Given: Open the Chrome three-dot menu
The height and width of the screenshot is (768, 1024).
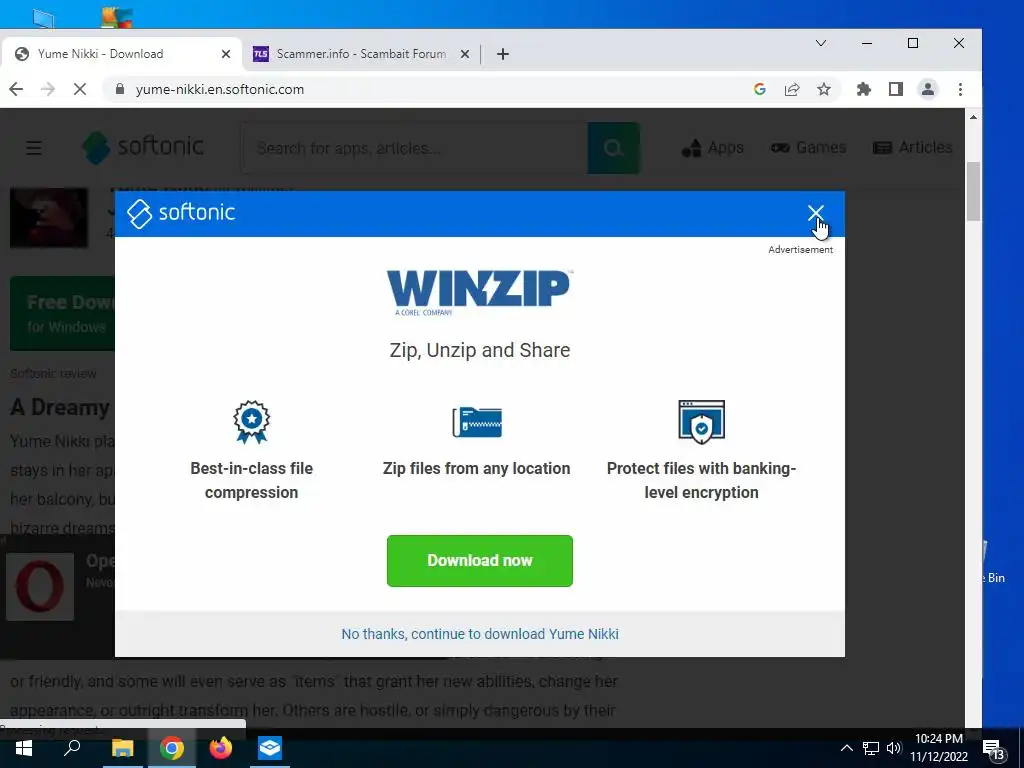Looking at the screenshot, I should [x=960, y=89].
